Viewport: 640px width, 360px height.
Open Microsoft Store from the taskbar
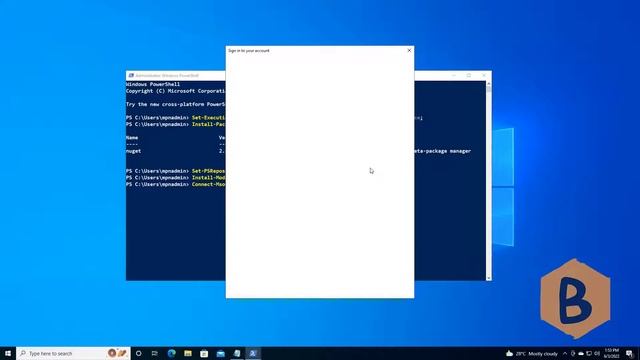coord(204,353)
